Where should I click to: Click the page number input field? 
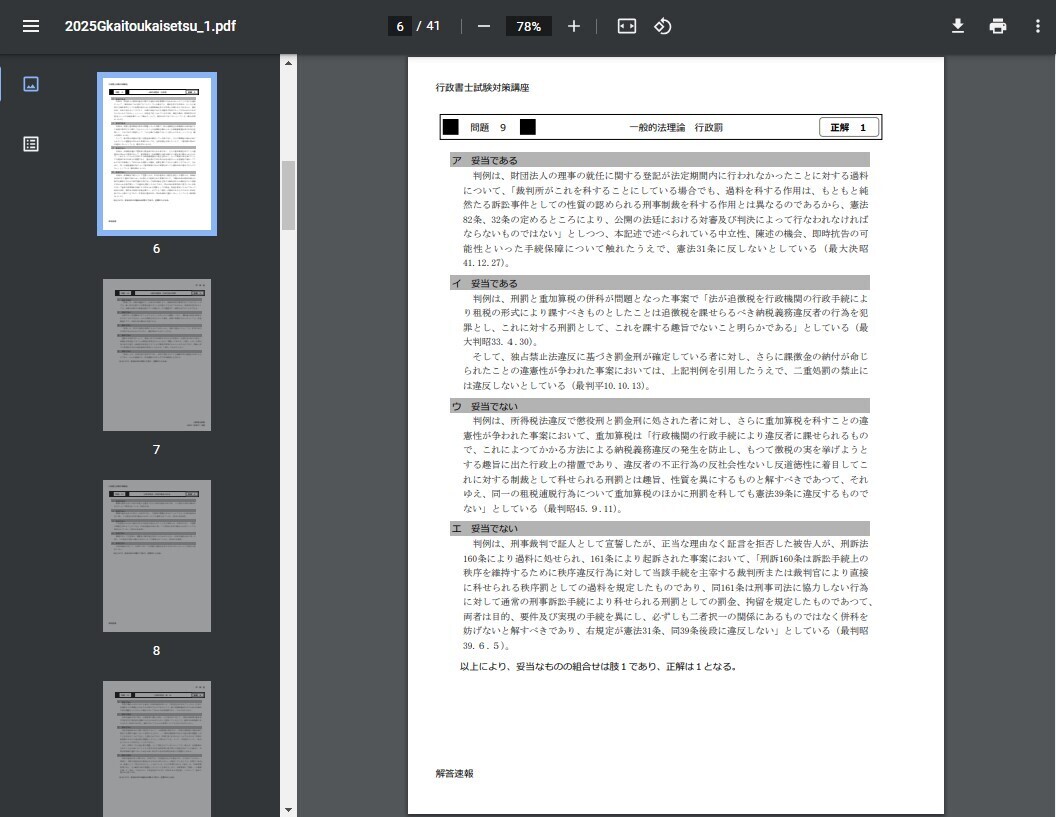[400, 26]
